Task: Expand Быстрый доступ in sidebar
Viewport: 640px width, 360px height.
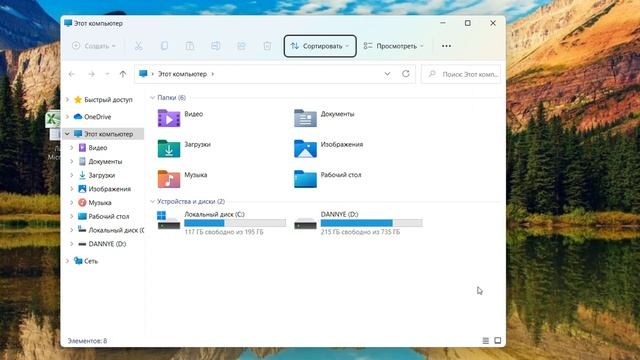Action: (x=67, y=100)
